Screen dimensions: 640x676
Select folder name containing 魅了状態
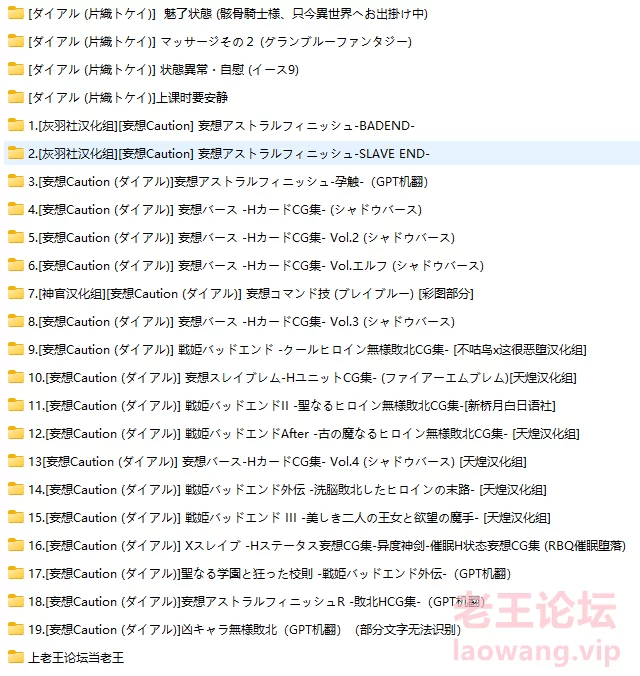pyautogui.click(x=228, y=14)
